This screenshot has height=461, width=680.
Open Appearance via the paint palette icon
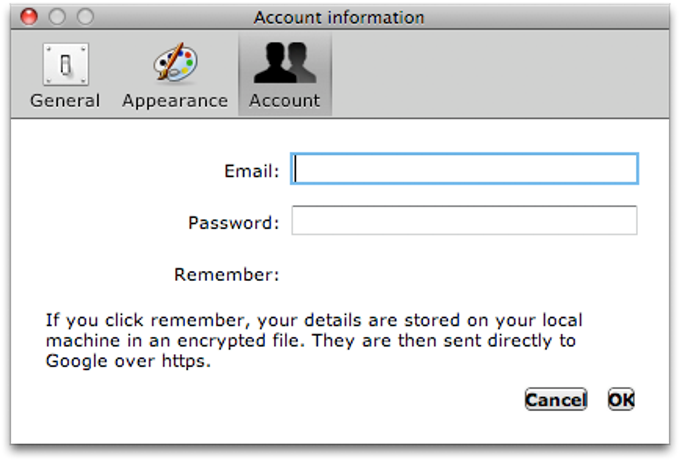(x=175, y=62)
